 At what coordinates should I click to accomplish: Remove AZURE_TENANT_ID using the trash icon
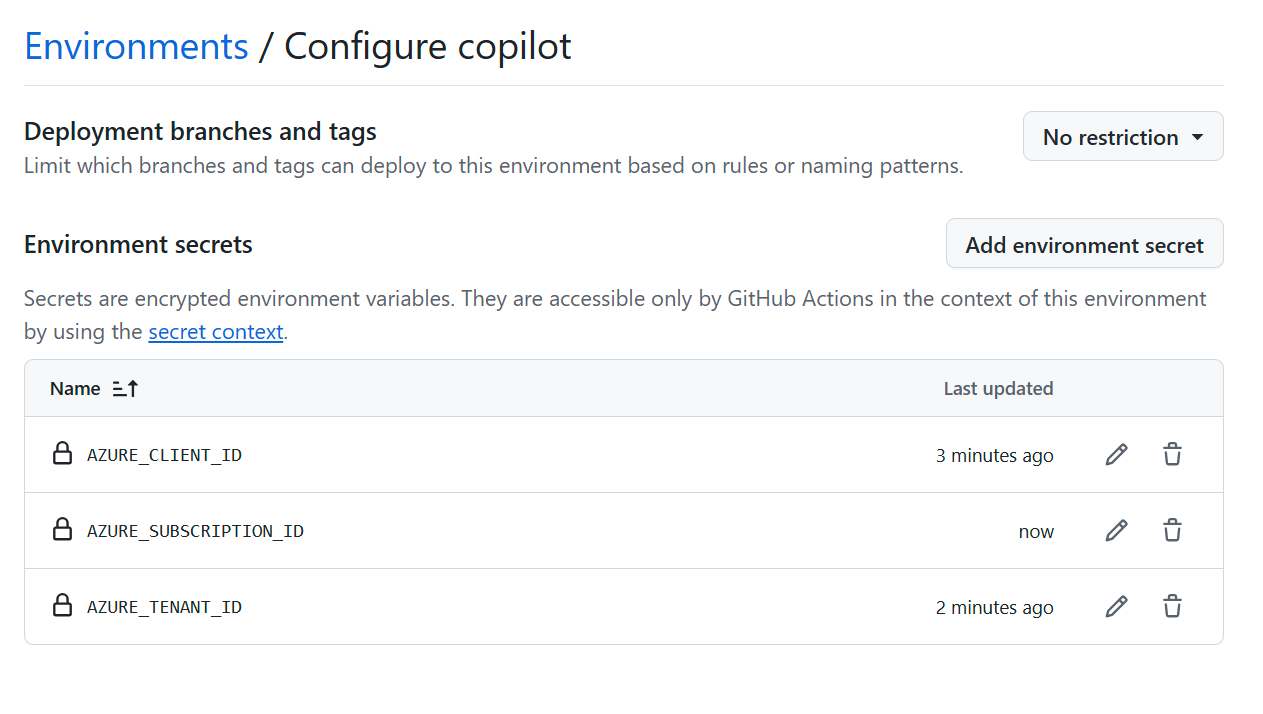pos(1172,606)
